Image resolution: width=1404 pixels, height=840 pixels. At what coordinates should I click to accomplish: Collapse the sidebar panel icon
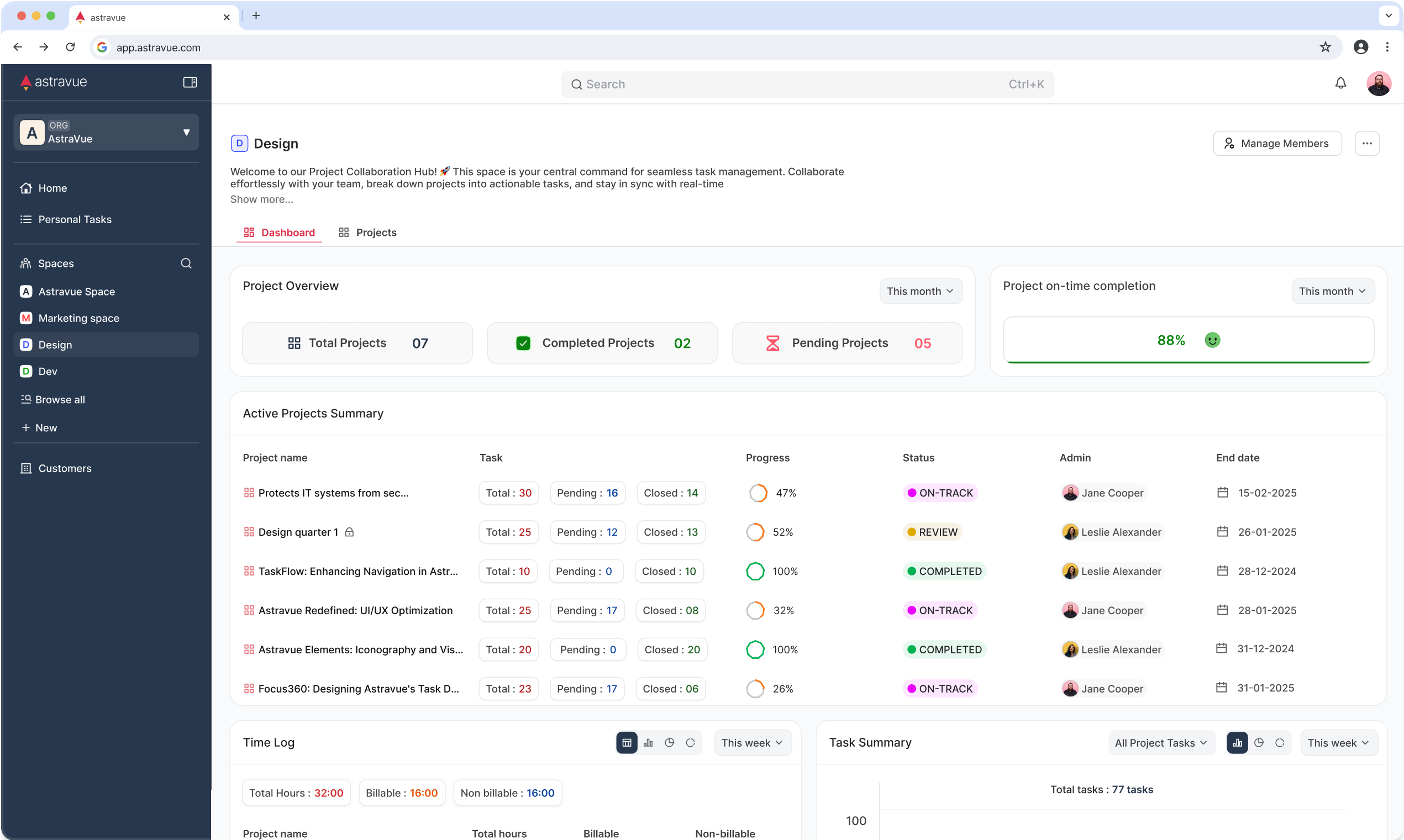[x=190, y=82]
